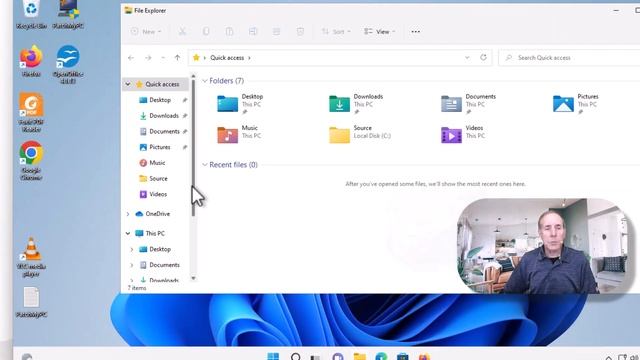640x360 pixels.
Task: Select OneDrive in navigation pane
Action: (157, 214)
